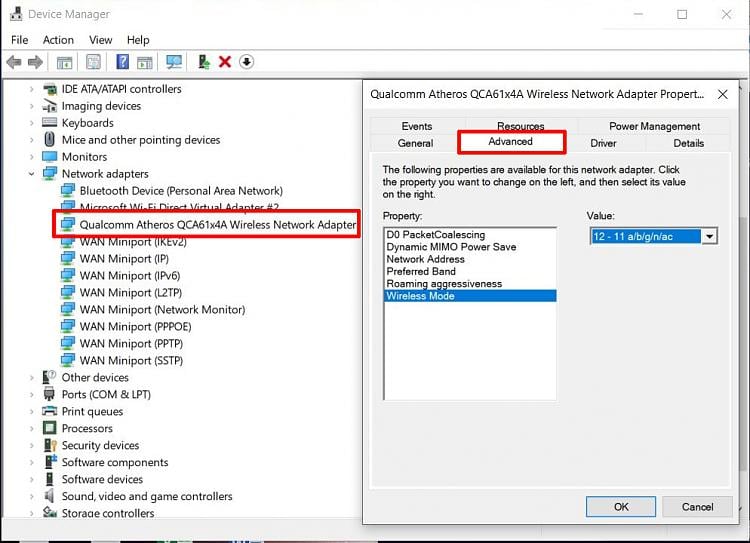Image resolution: width=750 pixels, height=543 pixels.
Task: Expand the Other devices tree node
Action: tap(32, 377)
